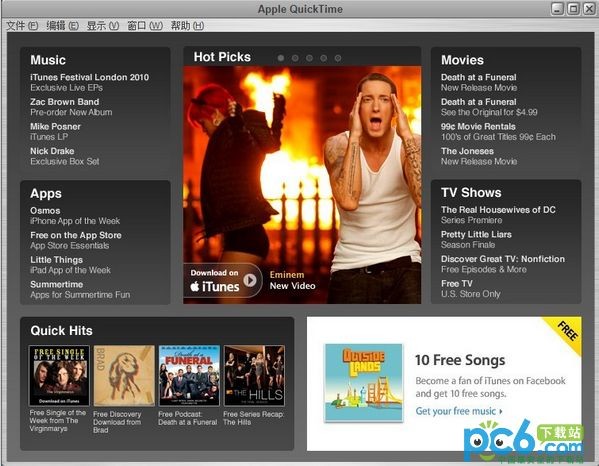Open the 文件 (File) menu
Image resolution: width=599 pixels, height=466 pixels.
(x=22, y=26)
